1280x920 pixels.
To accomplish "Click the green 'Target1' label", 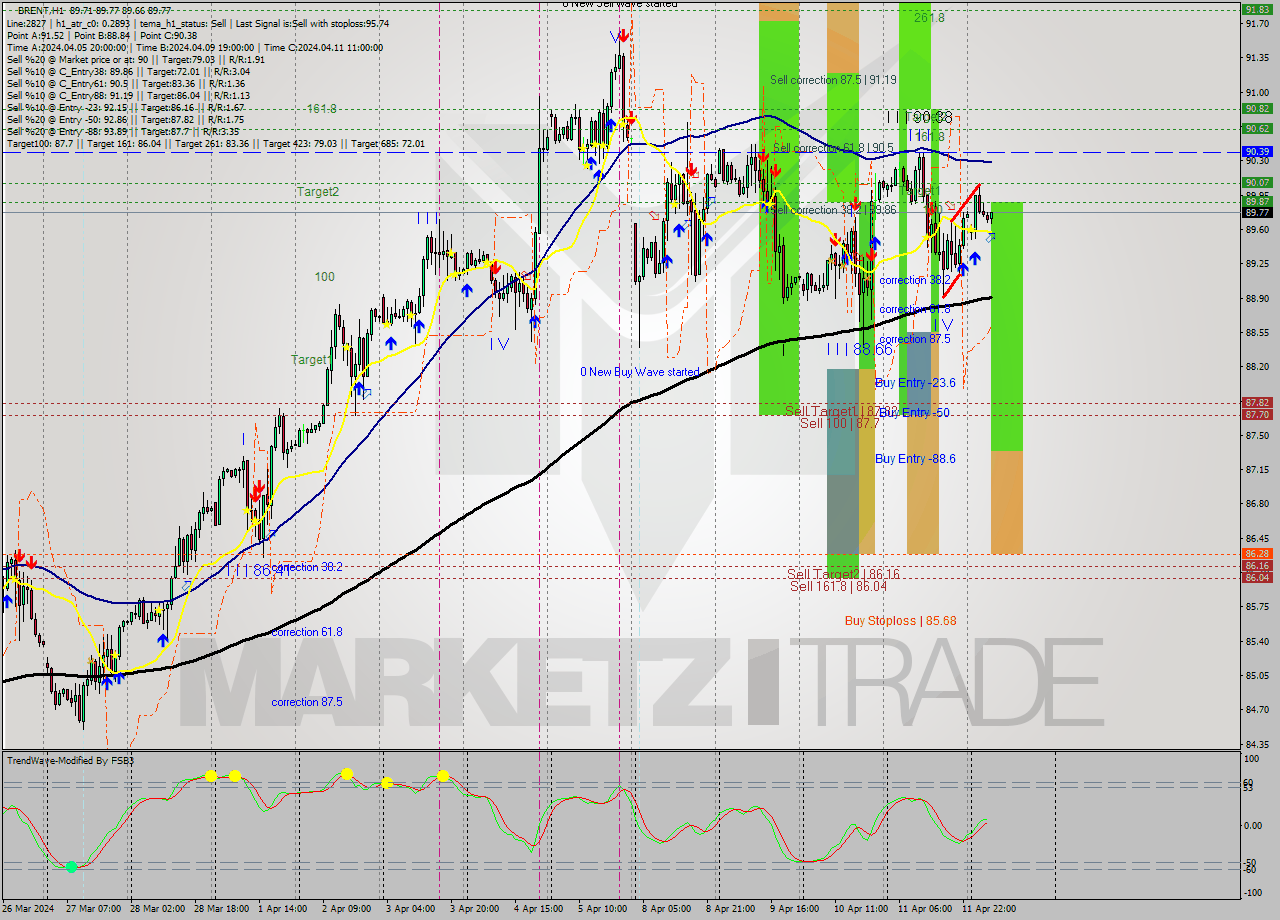I will point(311,360).
